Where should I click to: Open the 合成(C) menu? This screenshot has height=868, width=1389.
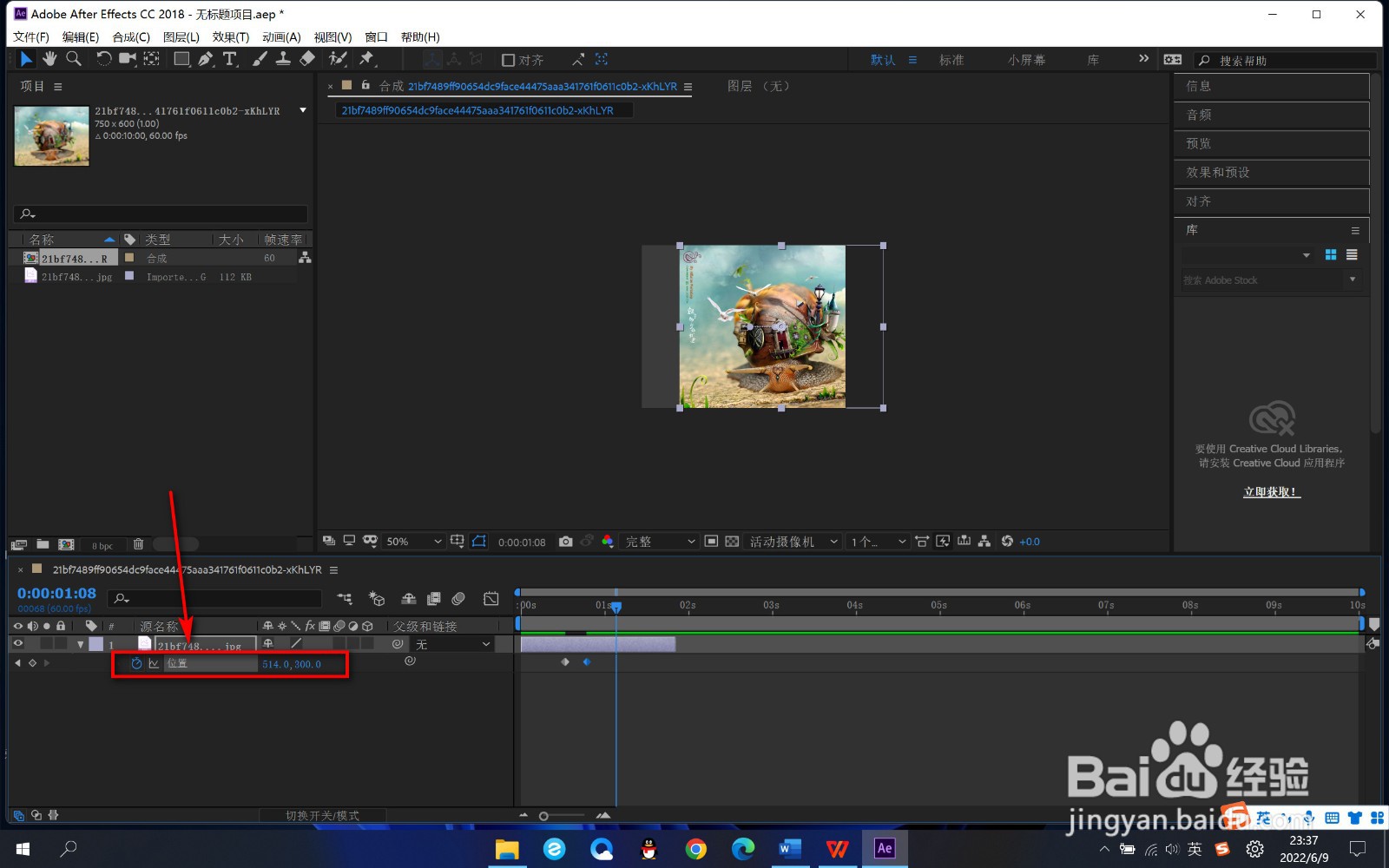131,36
